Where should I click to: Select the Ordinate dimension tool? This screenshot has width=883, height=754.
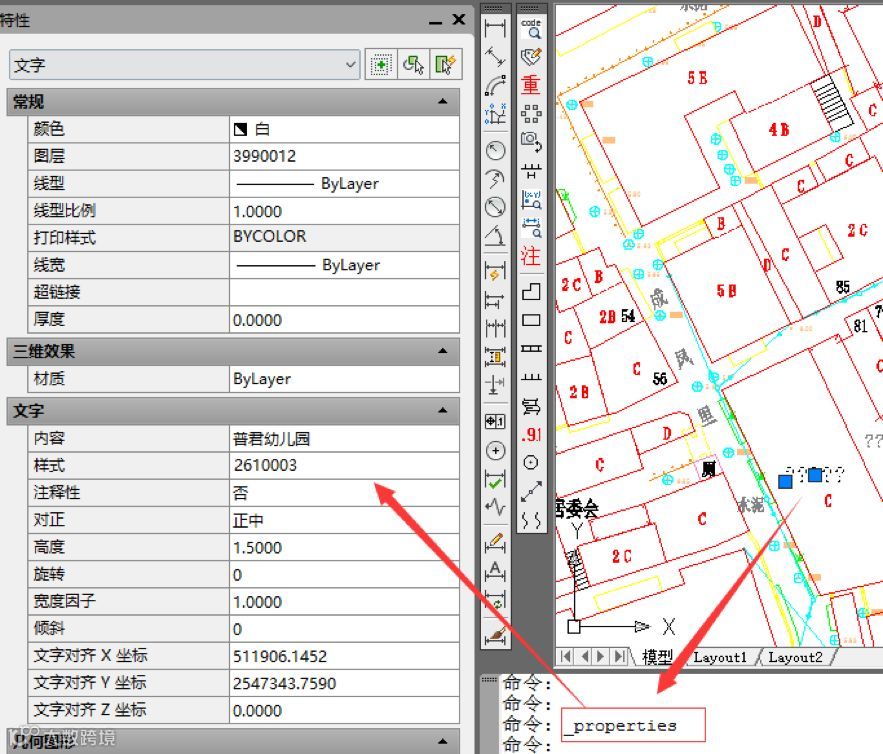(x=495, y=114)
